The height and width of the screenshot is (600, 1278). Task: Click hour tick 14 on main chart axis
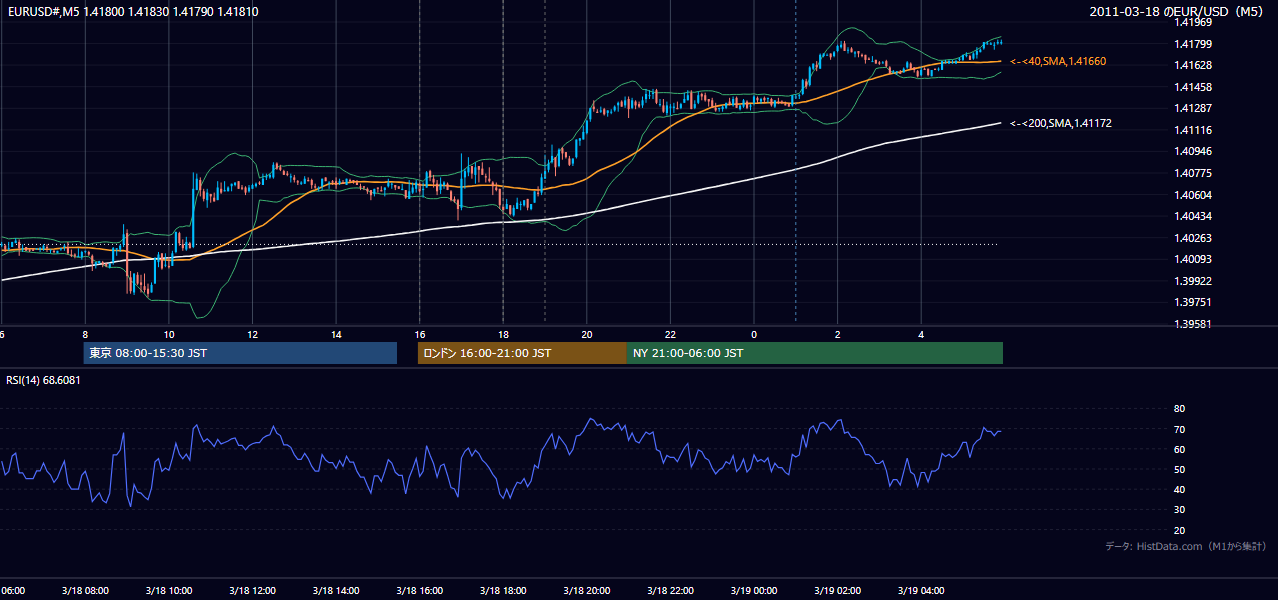[x=336, y=334]
